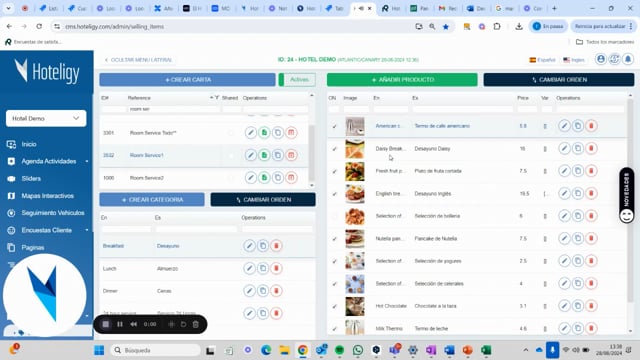Duplicate the Daisy Breakfast product
Screen dimensions: 640x360
tap(578, 148)
